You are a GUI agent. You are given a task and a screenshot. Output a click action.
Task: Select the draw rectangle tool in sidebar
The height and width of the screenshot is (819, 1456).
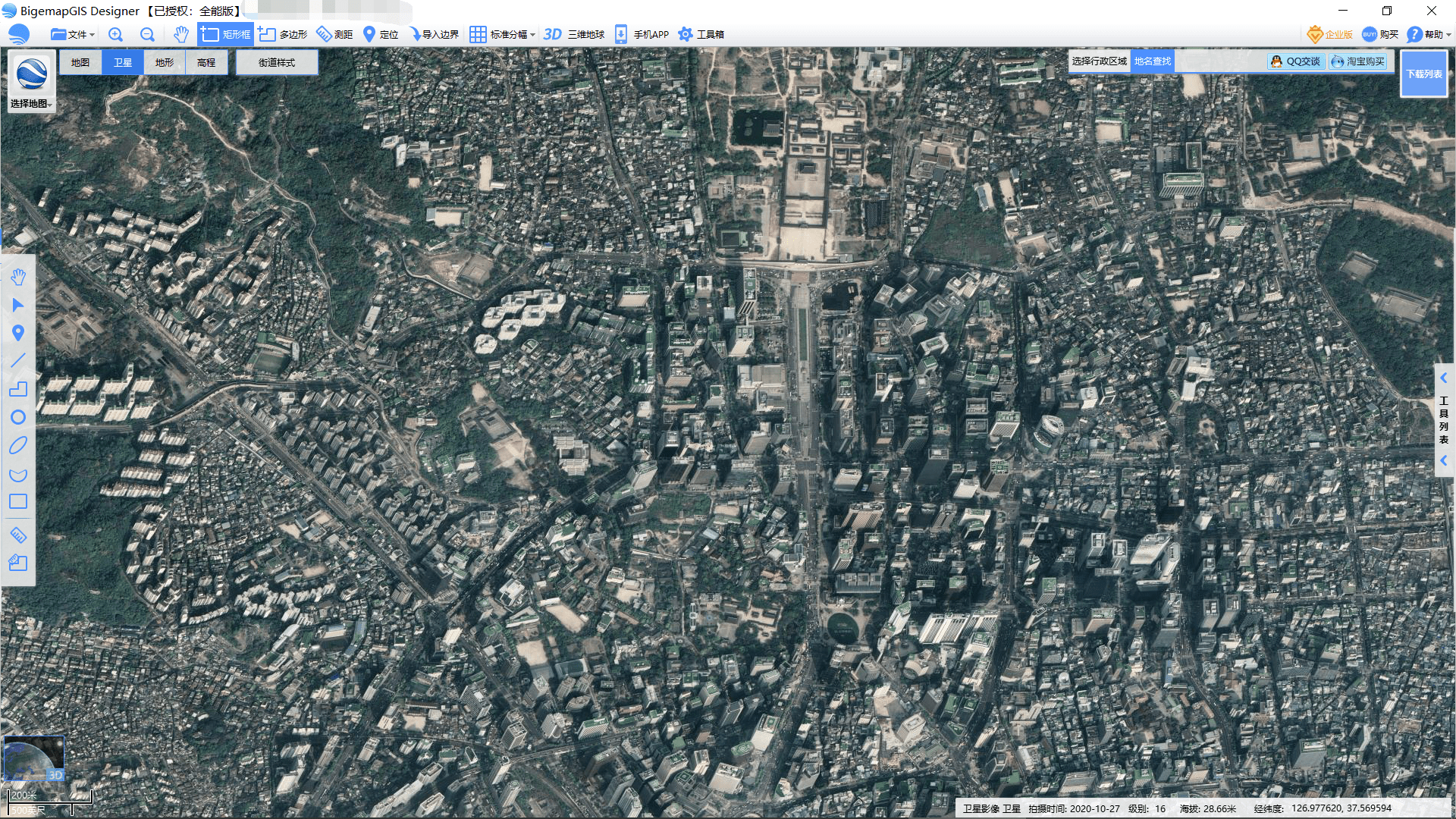[18, 501]
